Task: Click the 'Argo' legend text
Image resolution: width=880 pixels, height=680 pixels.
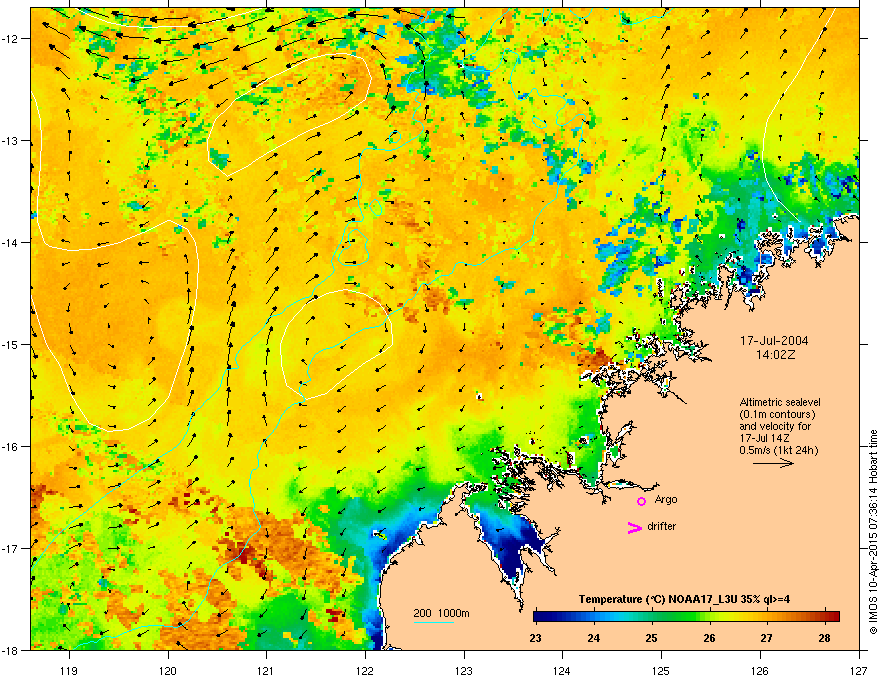Action: [x=666, y=499]
